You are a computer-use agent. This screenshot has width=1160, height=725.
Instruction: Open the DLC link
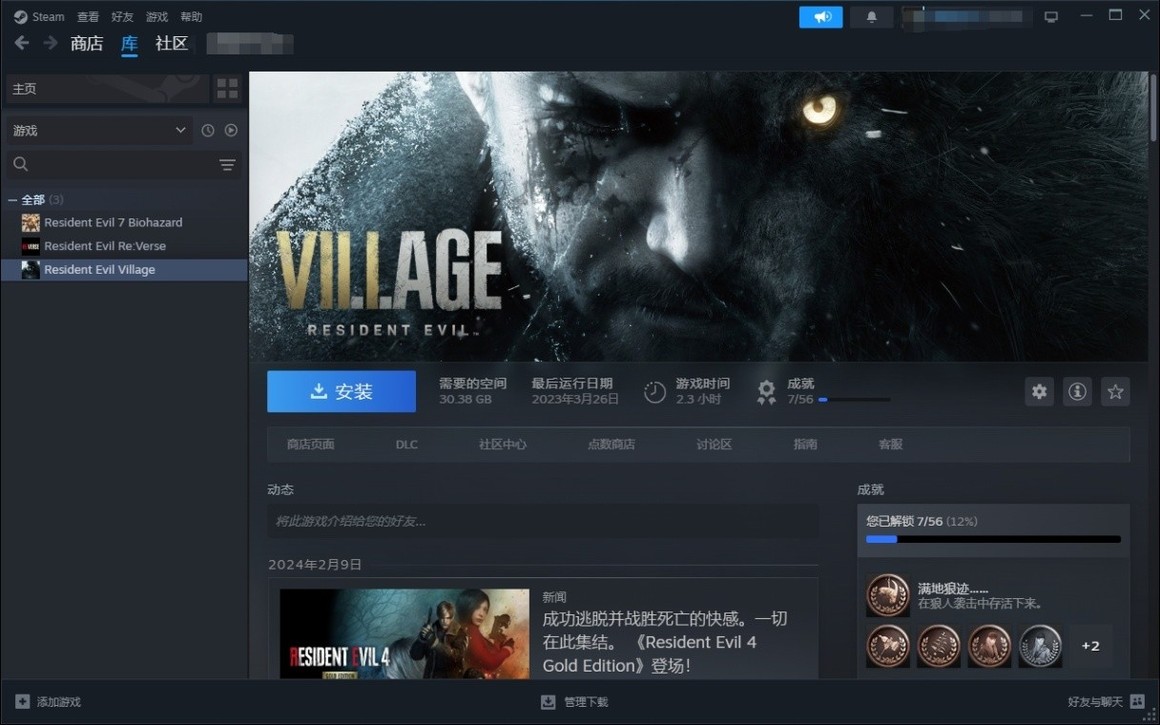pos(406,444)
